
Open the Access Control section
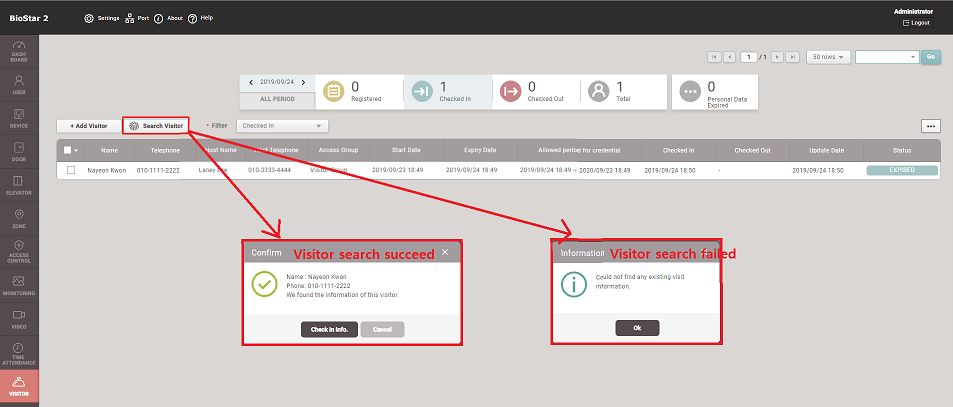coord(19,250)
